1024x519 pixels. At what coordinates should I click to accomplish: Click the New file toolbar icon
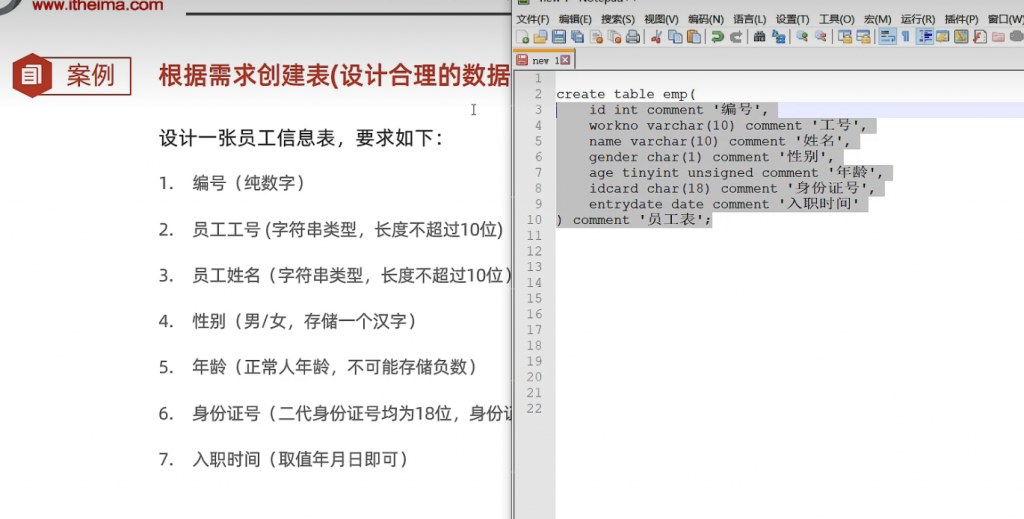[522, 37]
